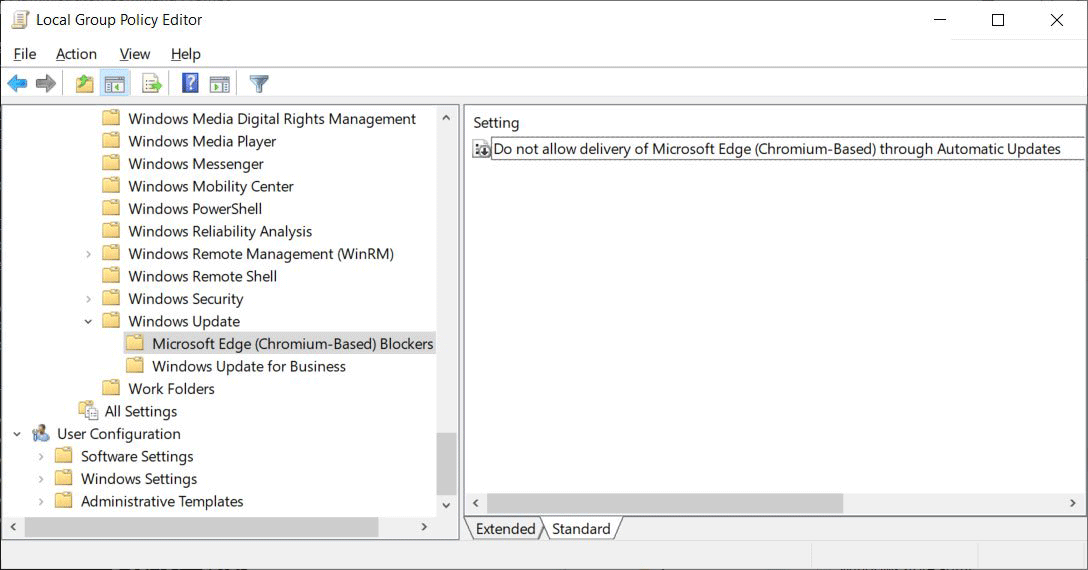Expand Windows Remote Management (WinRM) node
The width and height of the screenshot is (1088, 570).
pyautogui.click(x=88, y=254)
